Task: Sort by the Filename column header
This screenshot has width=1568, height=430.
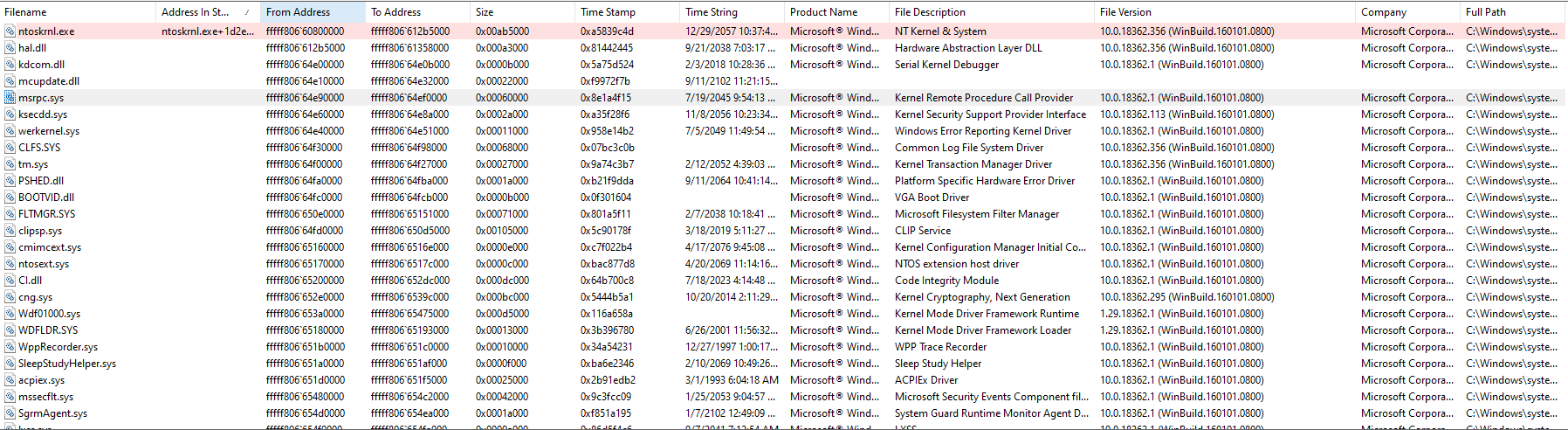Action: coord(79,12)
